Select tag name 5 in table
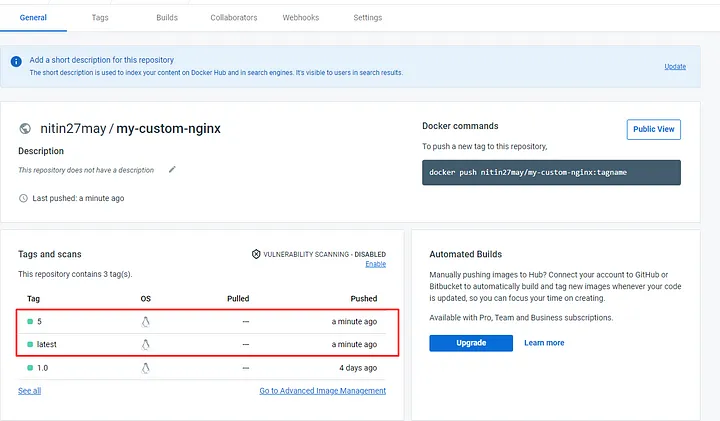The height and width of the screenshot is (421, 720). [39, 321]
